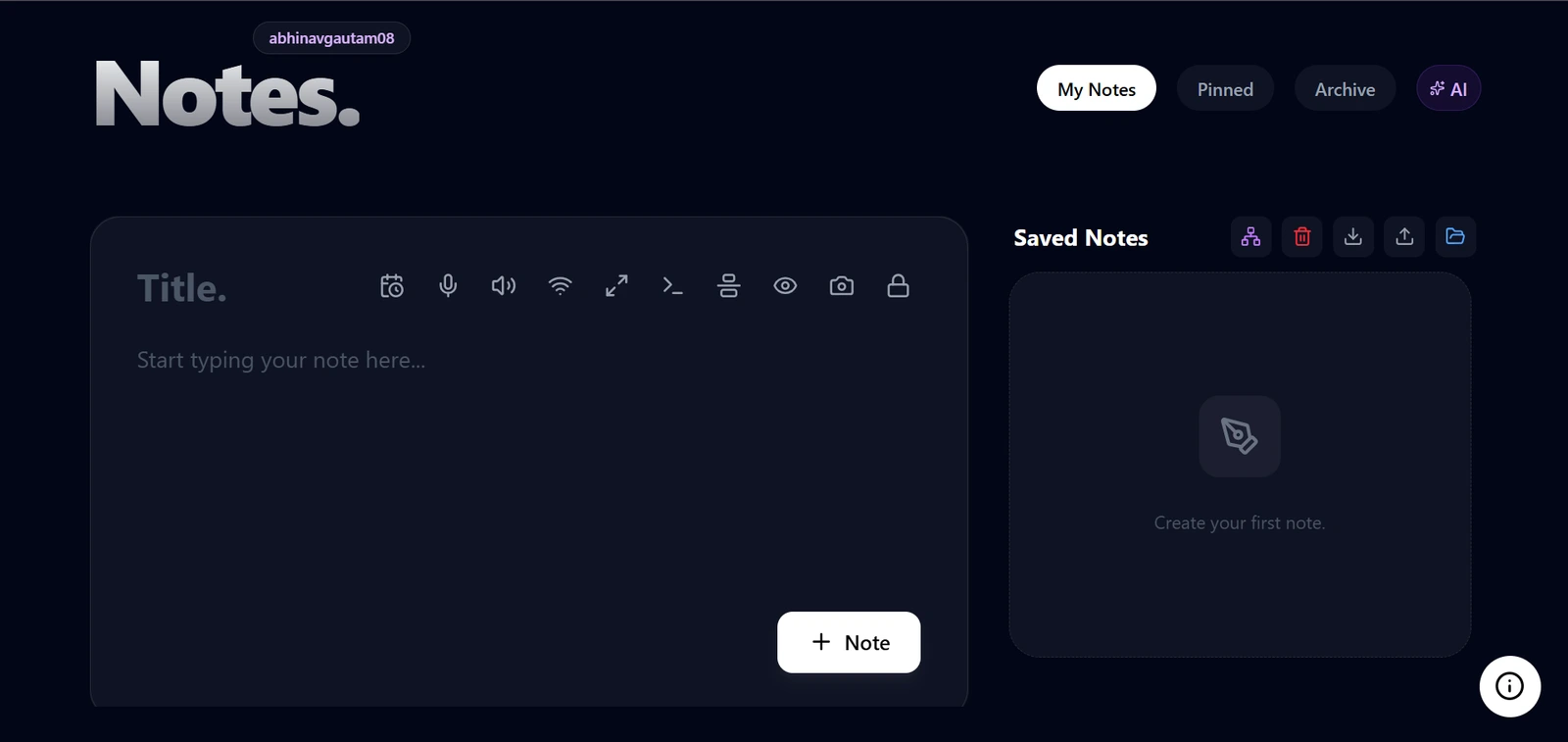Open the AI assistant tab
1568x742 pixels.
tap(1448, 89)
